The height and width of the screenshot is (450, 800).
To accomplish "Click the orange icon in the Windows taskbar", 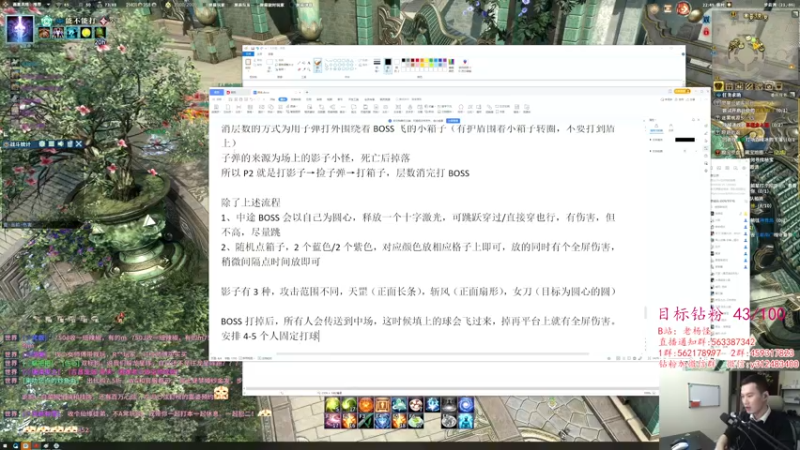I will (26, 445).
